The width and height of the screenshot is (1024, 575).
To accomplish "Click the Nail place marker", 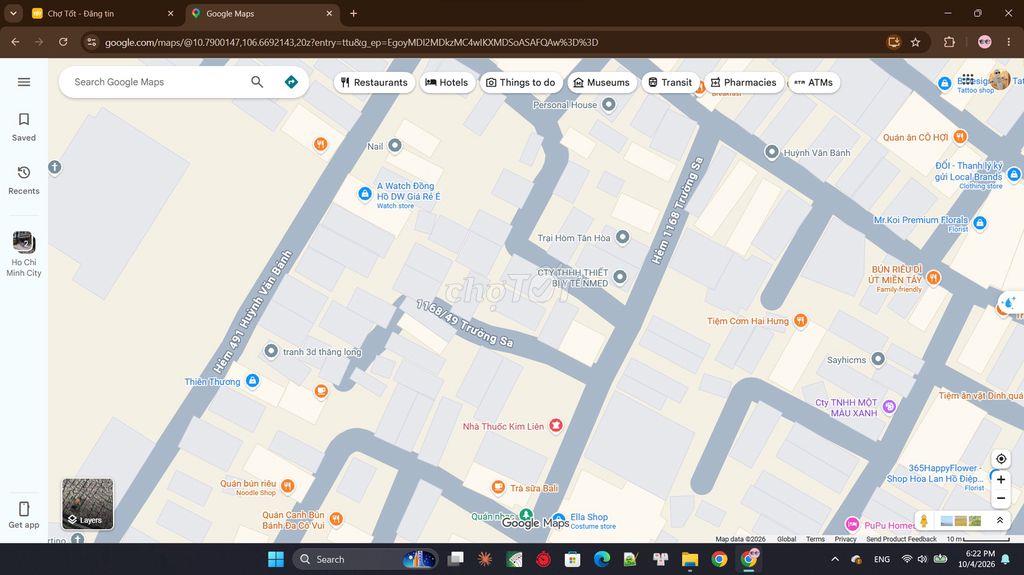I will 394,145.
